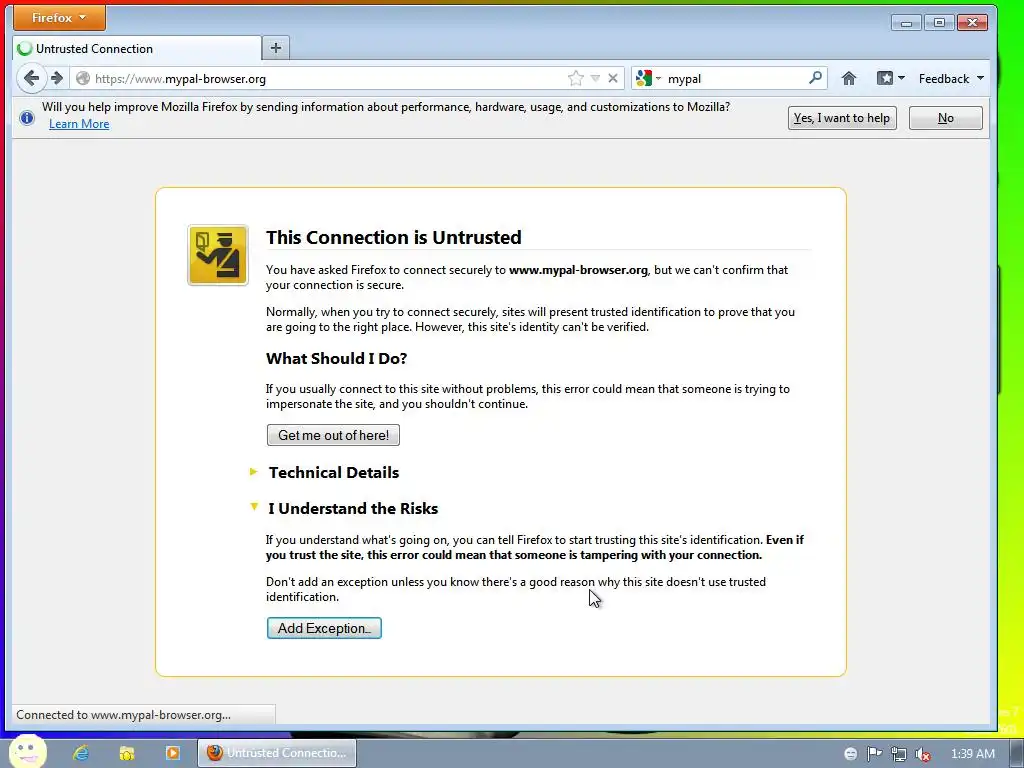Click the round tray icon beside the flag
Screen dimensions: 1024x768
tap(850, 754)
